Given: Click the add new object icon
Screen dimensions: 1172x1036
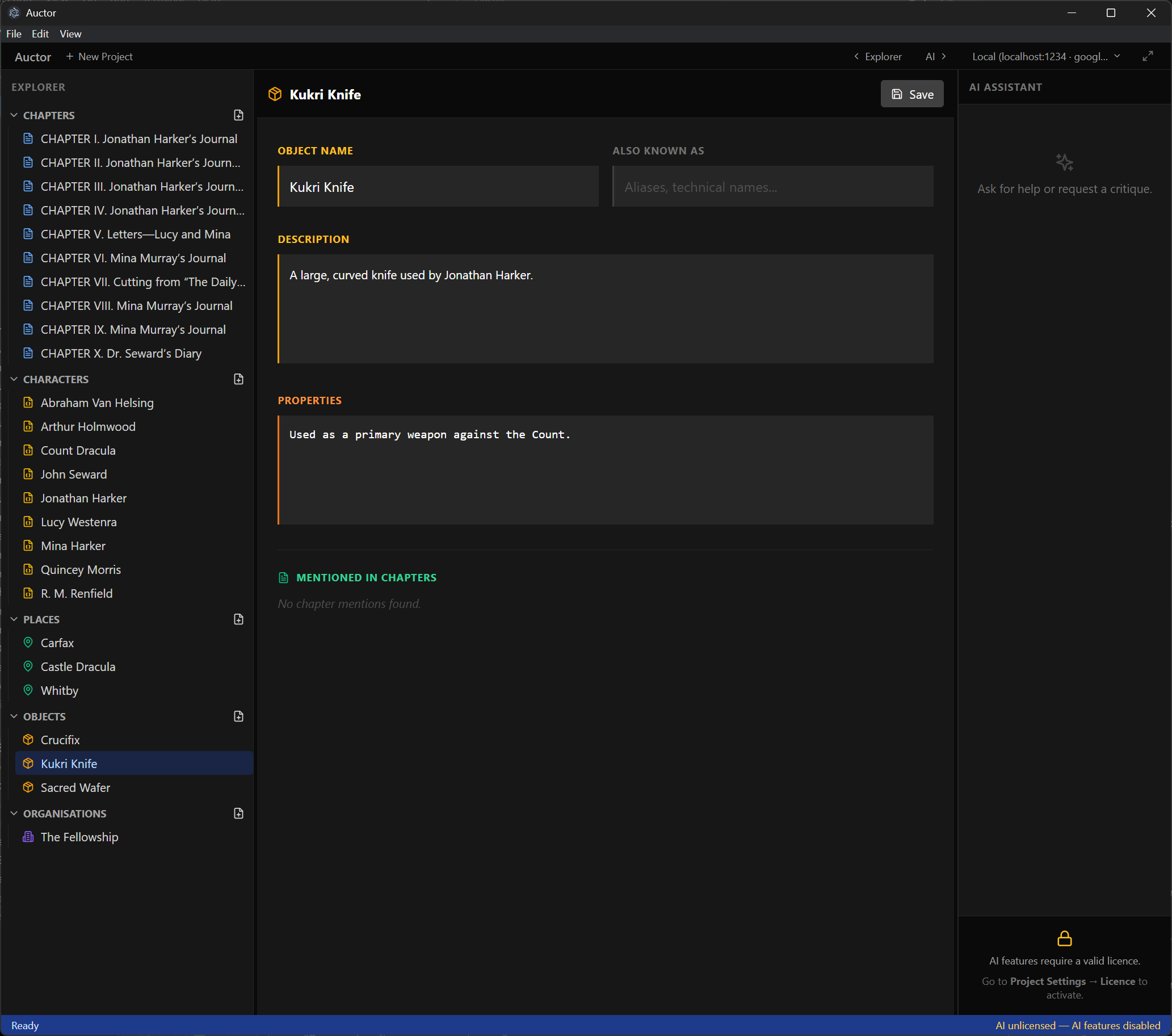Looking at the screenshot, I should (x=238, y=716).
